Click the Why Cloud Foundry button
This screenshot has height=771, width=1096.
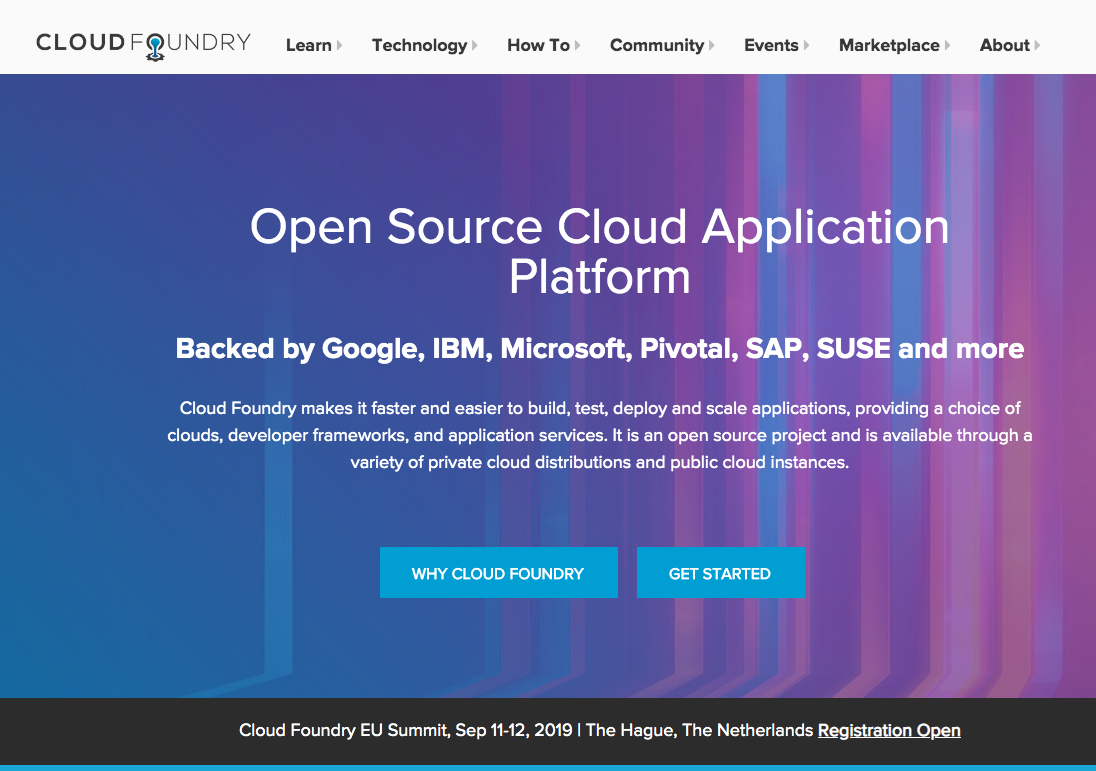click(x=498, y=572)
